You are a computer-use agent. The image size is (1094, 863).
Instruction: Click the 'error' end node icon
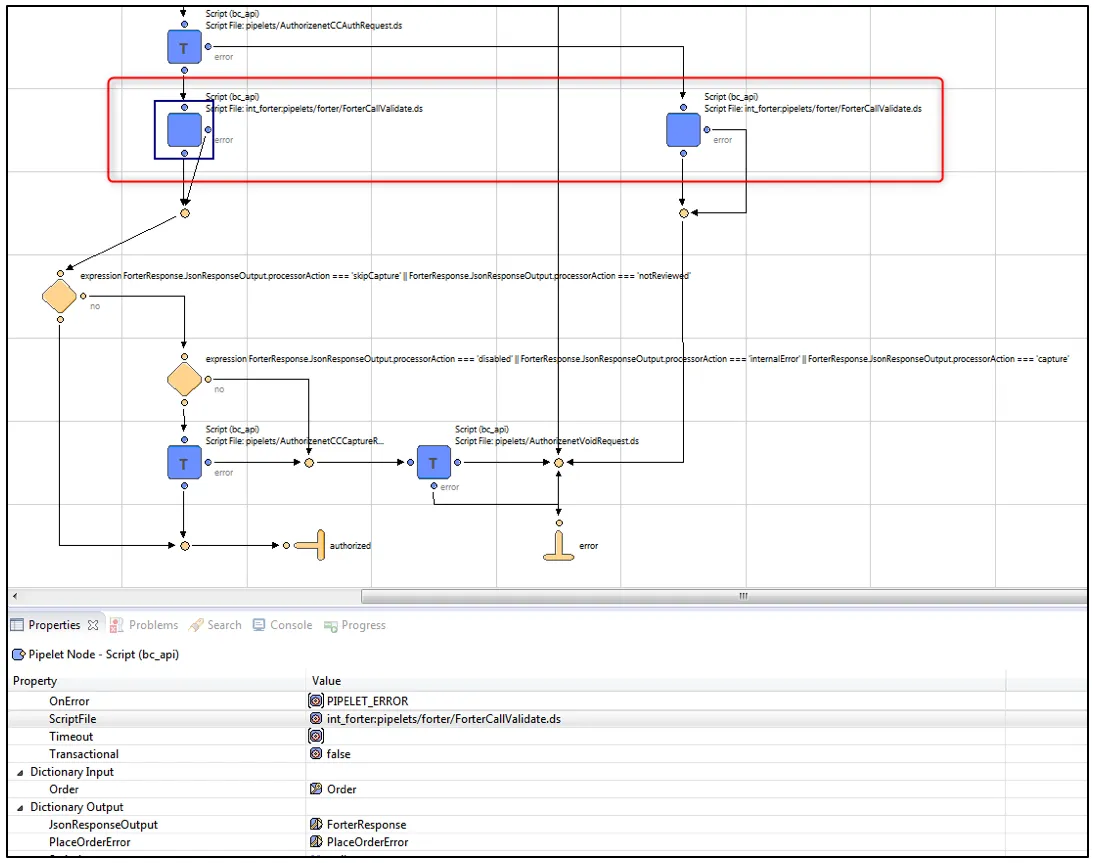(x=558, y=546)
